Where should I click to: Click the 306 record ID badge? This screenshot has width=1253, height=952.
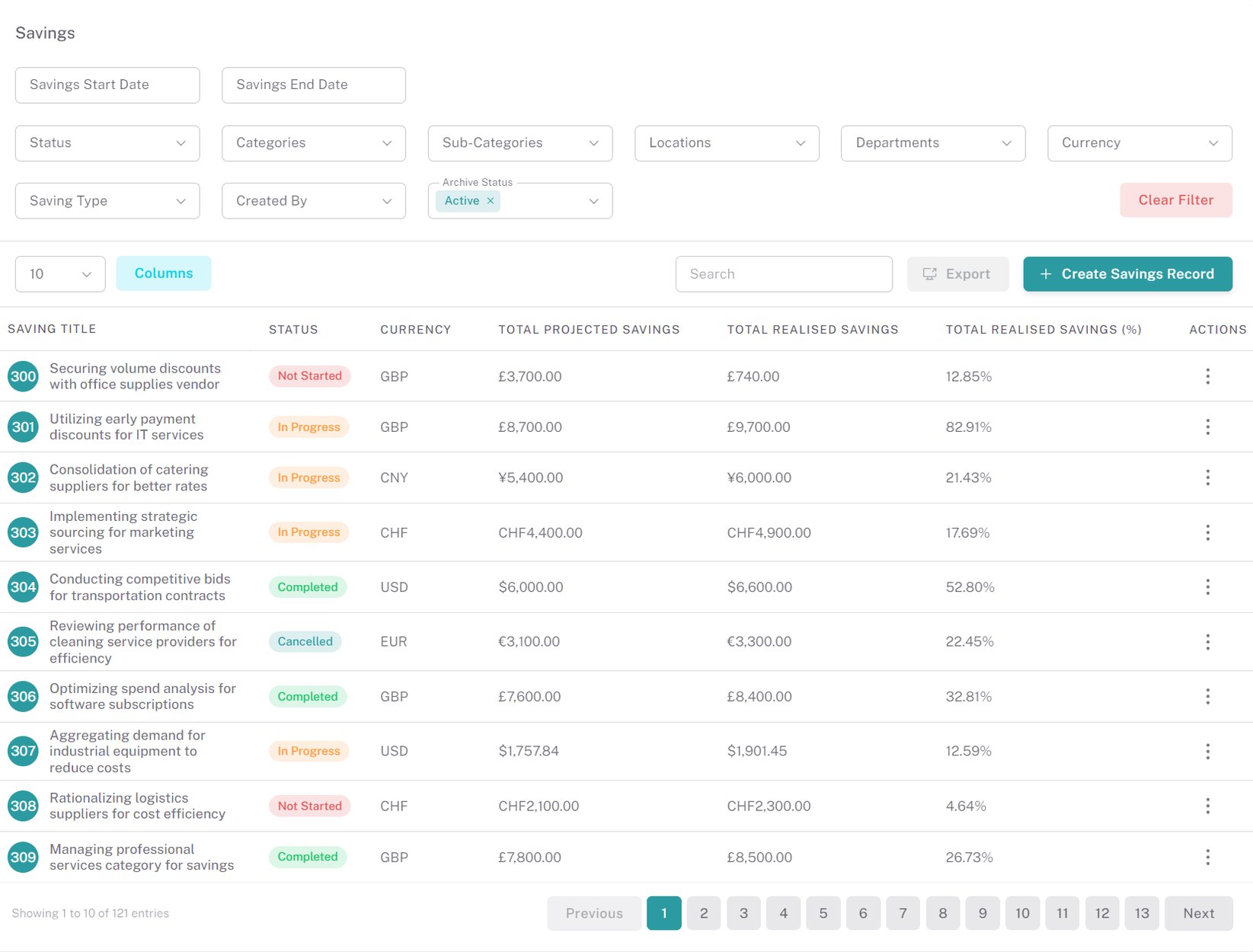coord(23,696)
